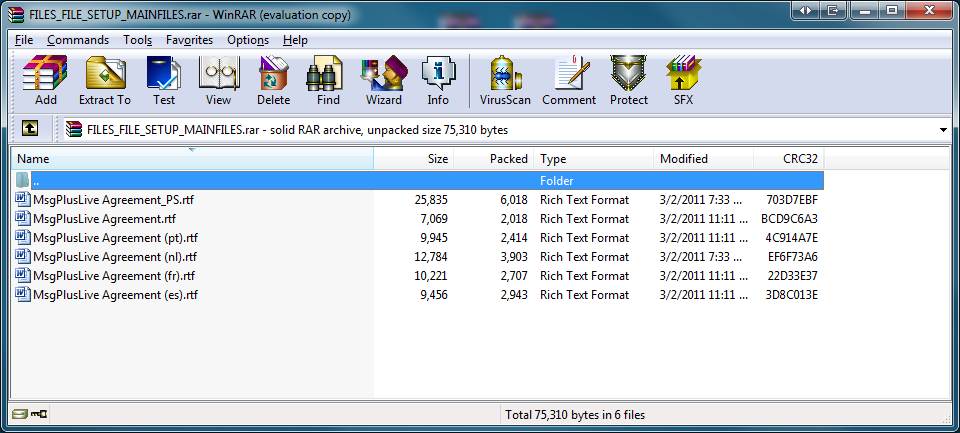960x433 pixels.
Task: Click the file icon of MsgPlusLive Agreement_PS.rtf
Action: 23,200
